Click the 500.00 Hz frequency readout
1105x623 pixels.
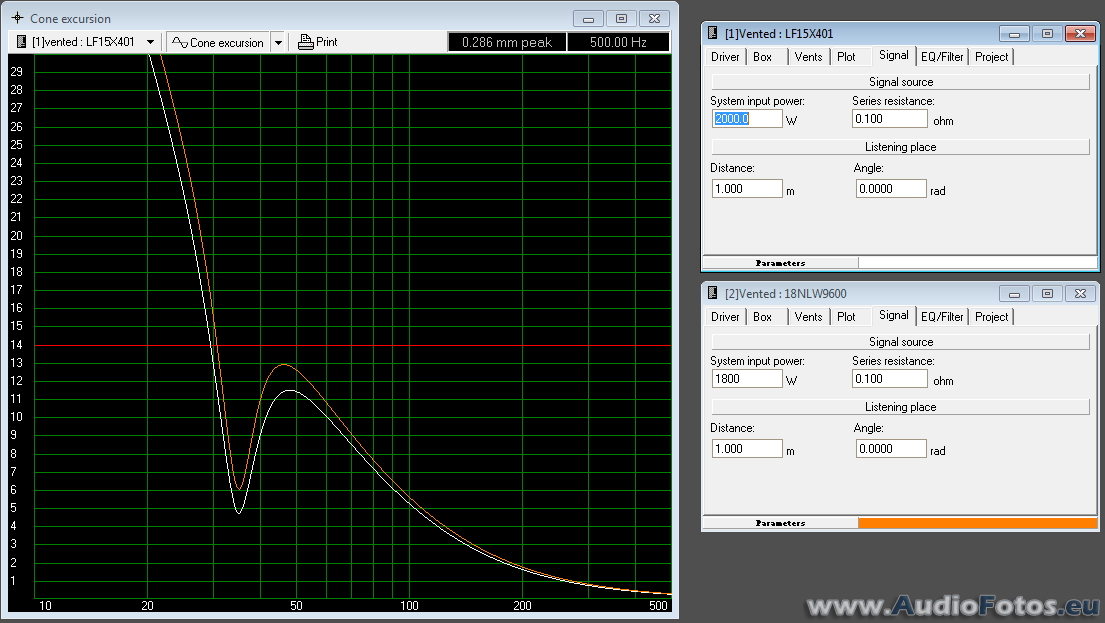[x=618, y=42]
